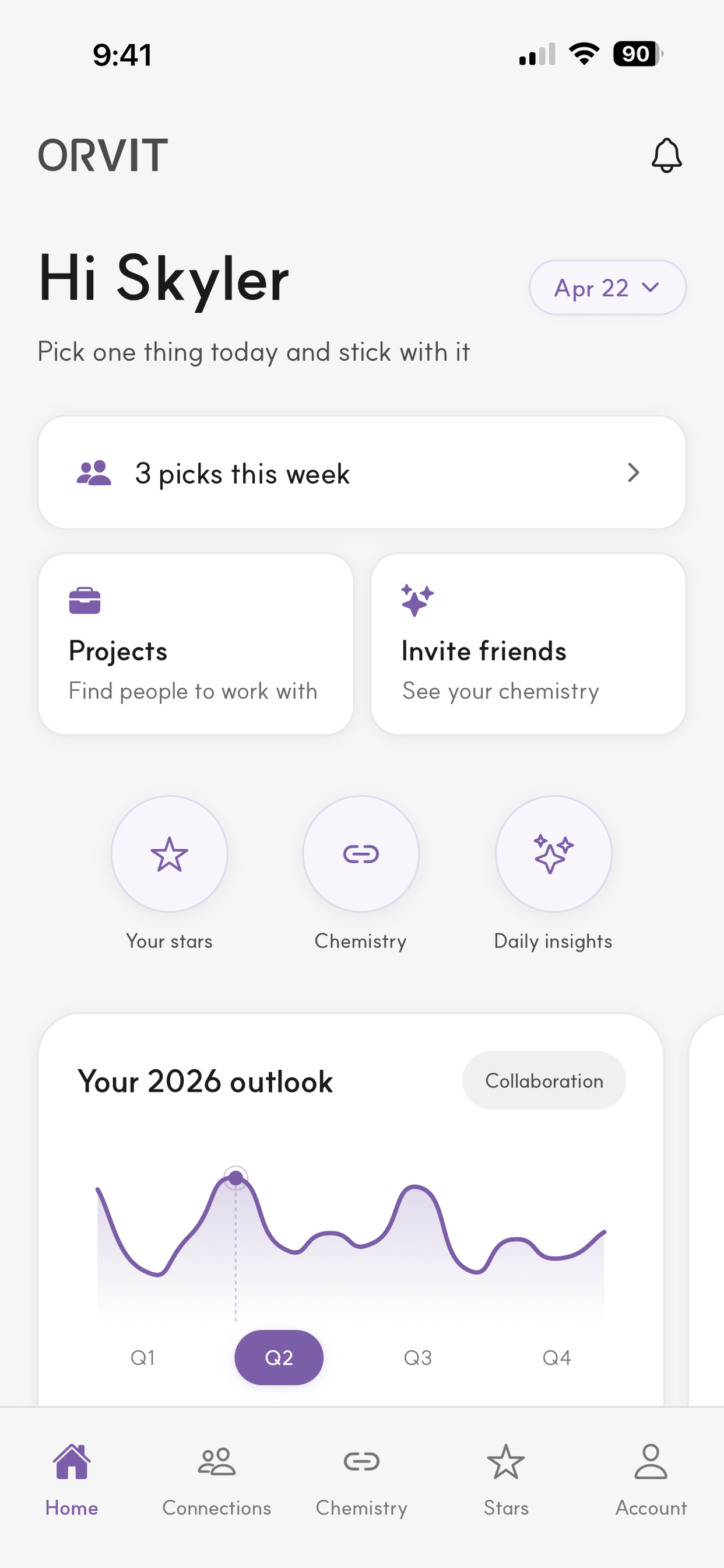The height and width of the screenshot is (1568, 724).
Task: Tap the selected Q2 pill
Action: click(279, 1357)
